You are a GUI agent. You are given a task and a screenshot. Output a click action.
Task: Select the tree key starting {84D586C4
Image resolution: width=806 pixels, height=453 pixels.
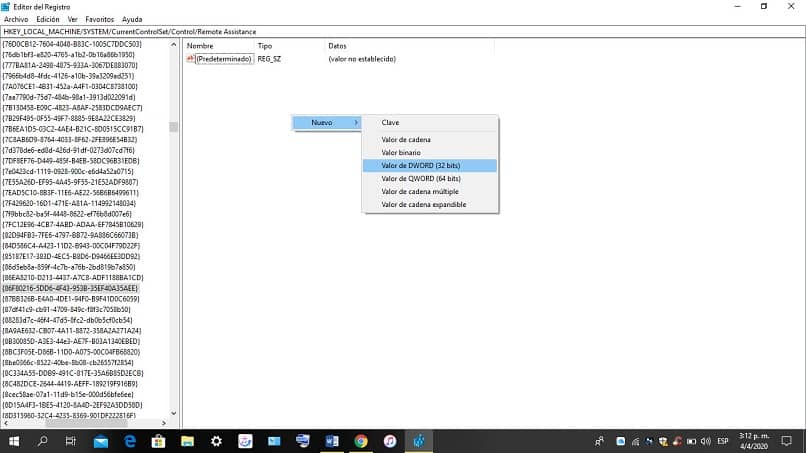coord(71,246)
